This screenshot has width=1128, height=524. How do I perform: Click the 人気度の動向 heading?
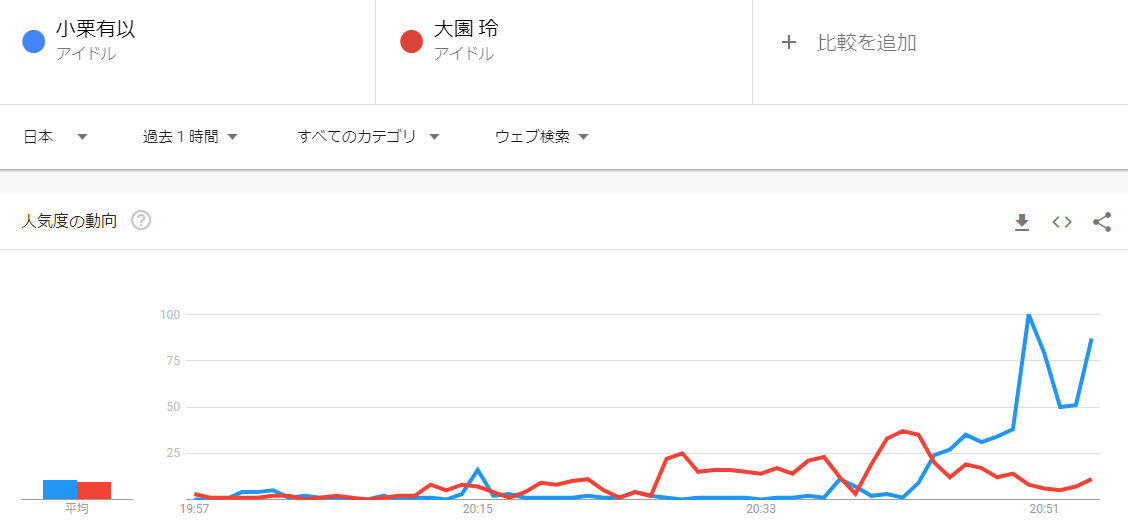pos(69,221)
